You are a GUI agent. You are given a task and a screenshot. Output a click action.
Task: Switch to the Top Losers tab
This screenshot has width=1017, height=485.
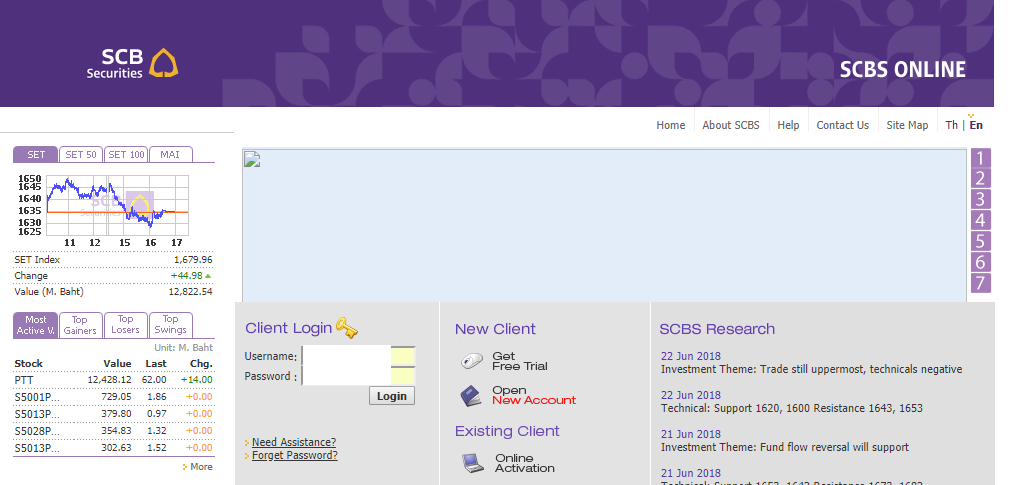pos(126,325)
